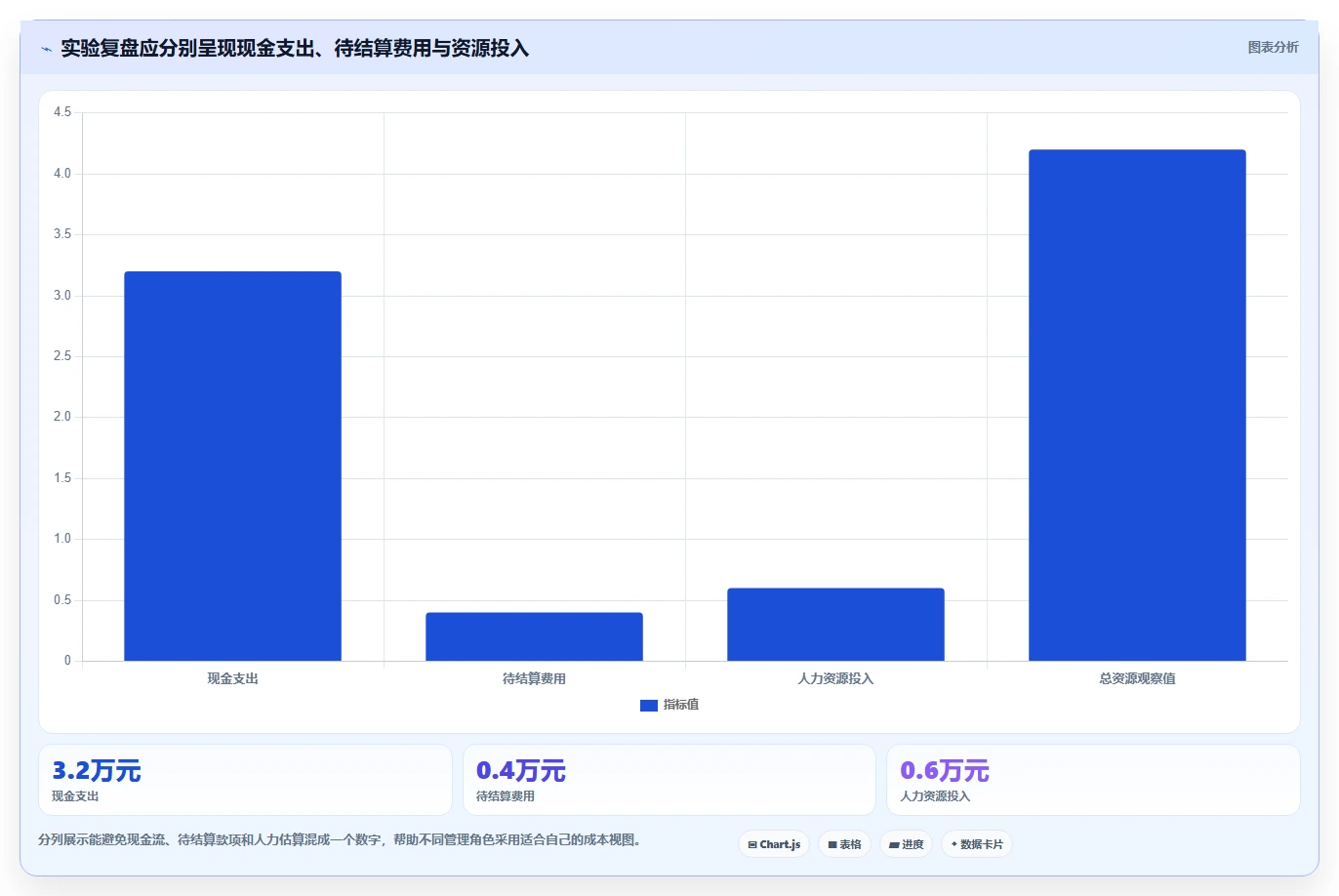Click the 总资源观察值 x-axis label
The width and height of the screenshot is (1339, 896).
click(x=1137, y=678)
